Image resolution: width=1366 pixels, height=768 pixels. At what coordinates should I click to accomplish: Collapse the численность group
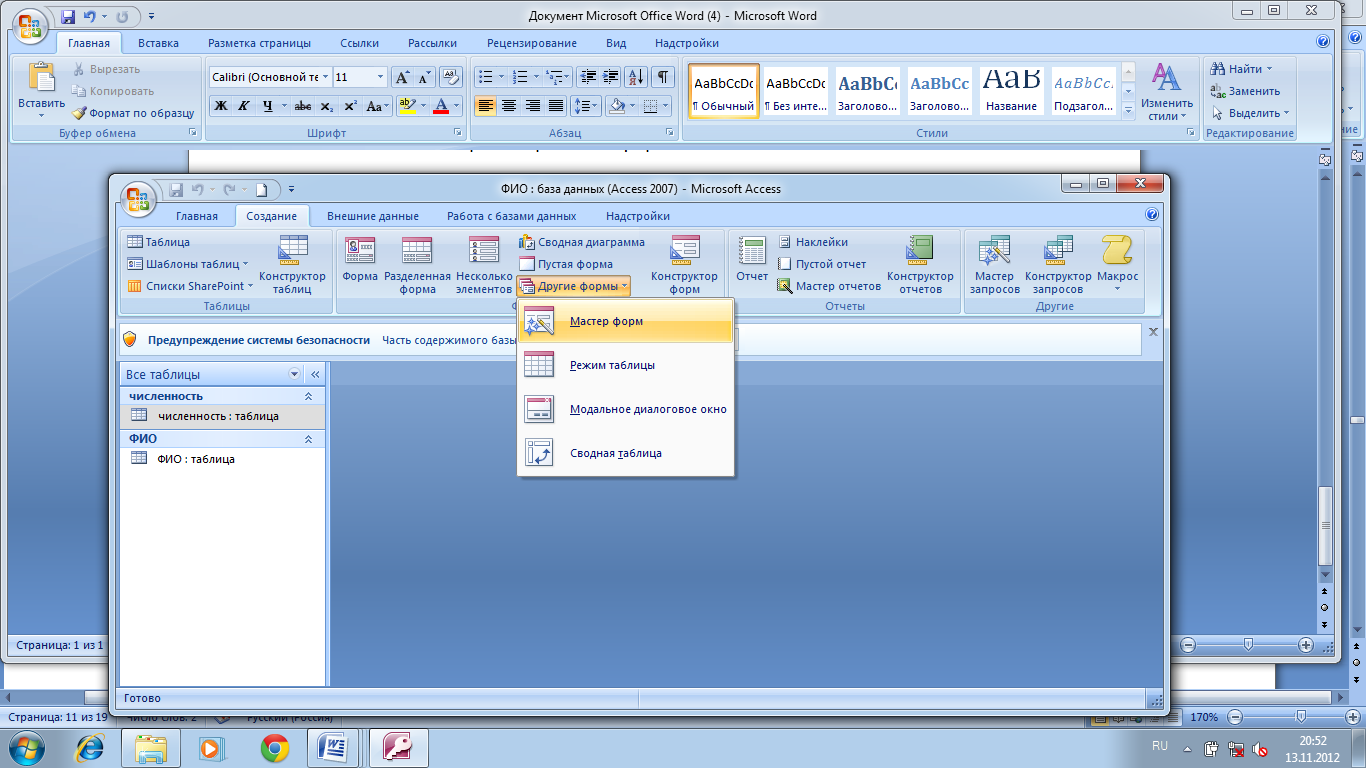pyautogui.click(x=308, y=397)
